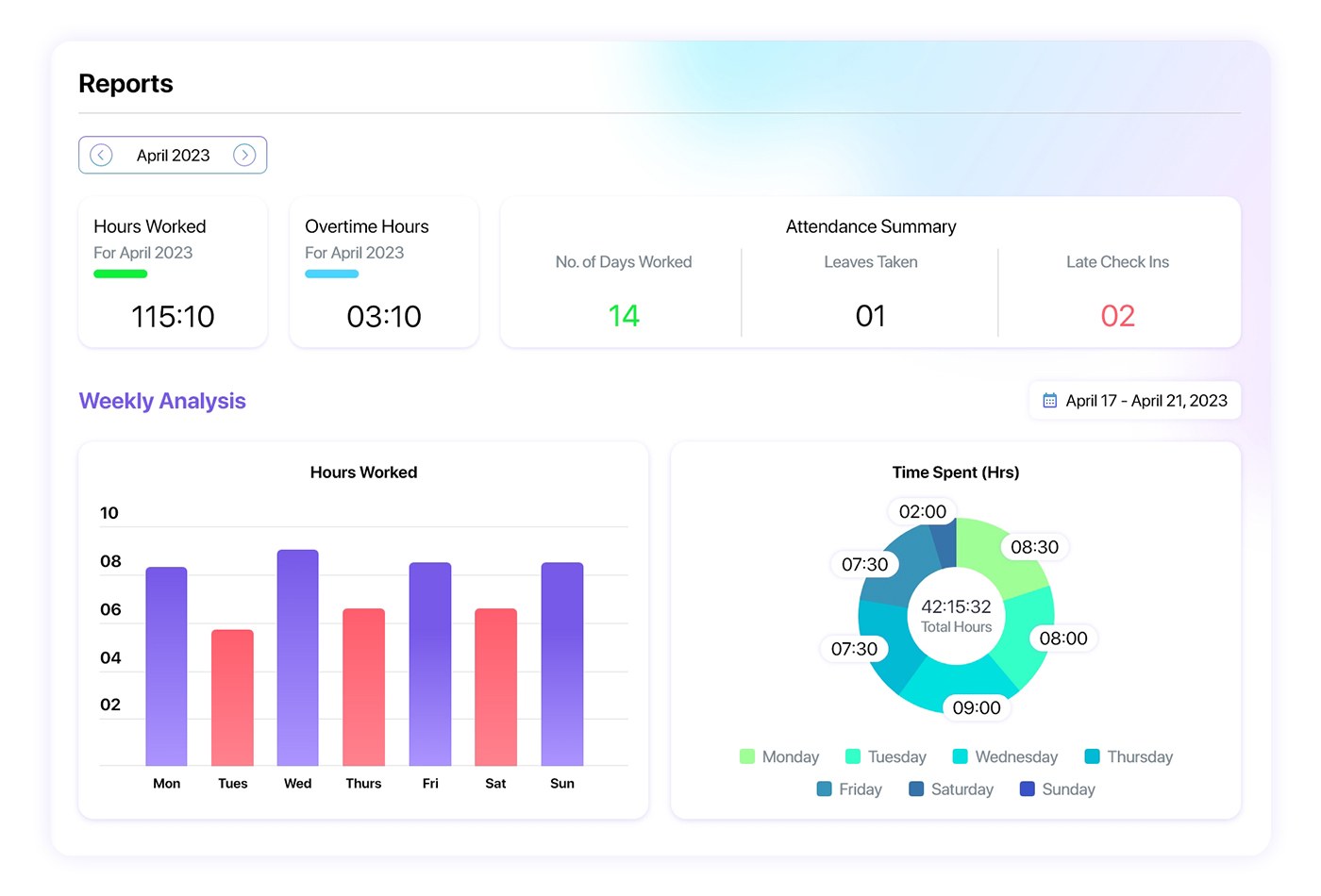Go to previous month arrow
Viewport: 1321px width, 896px height.
[101, 155]
